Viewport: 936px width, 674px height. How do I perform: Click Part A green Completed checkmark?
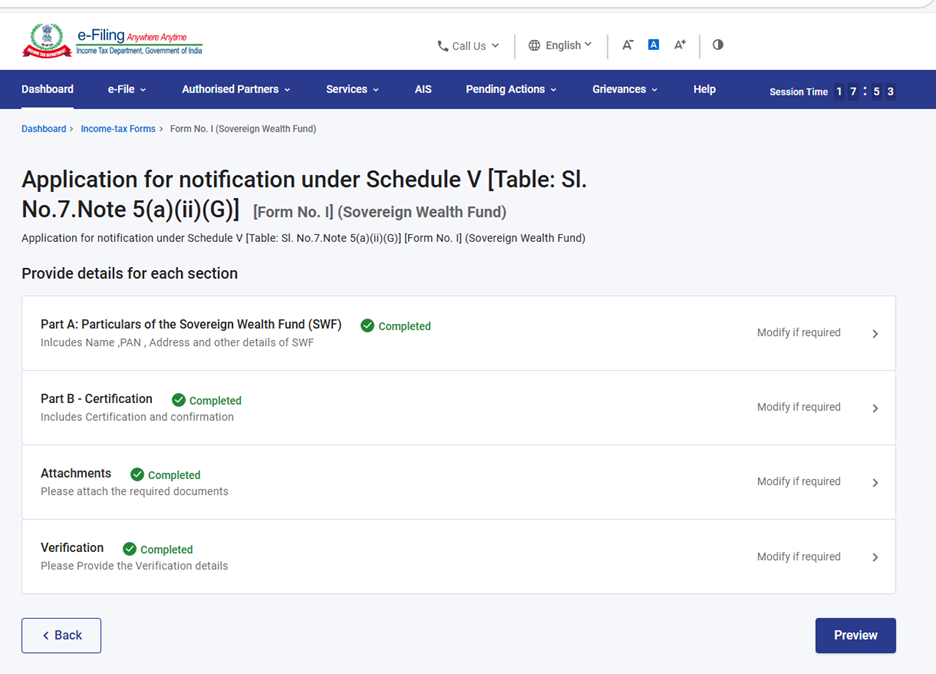point(368,326)
